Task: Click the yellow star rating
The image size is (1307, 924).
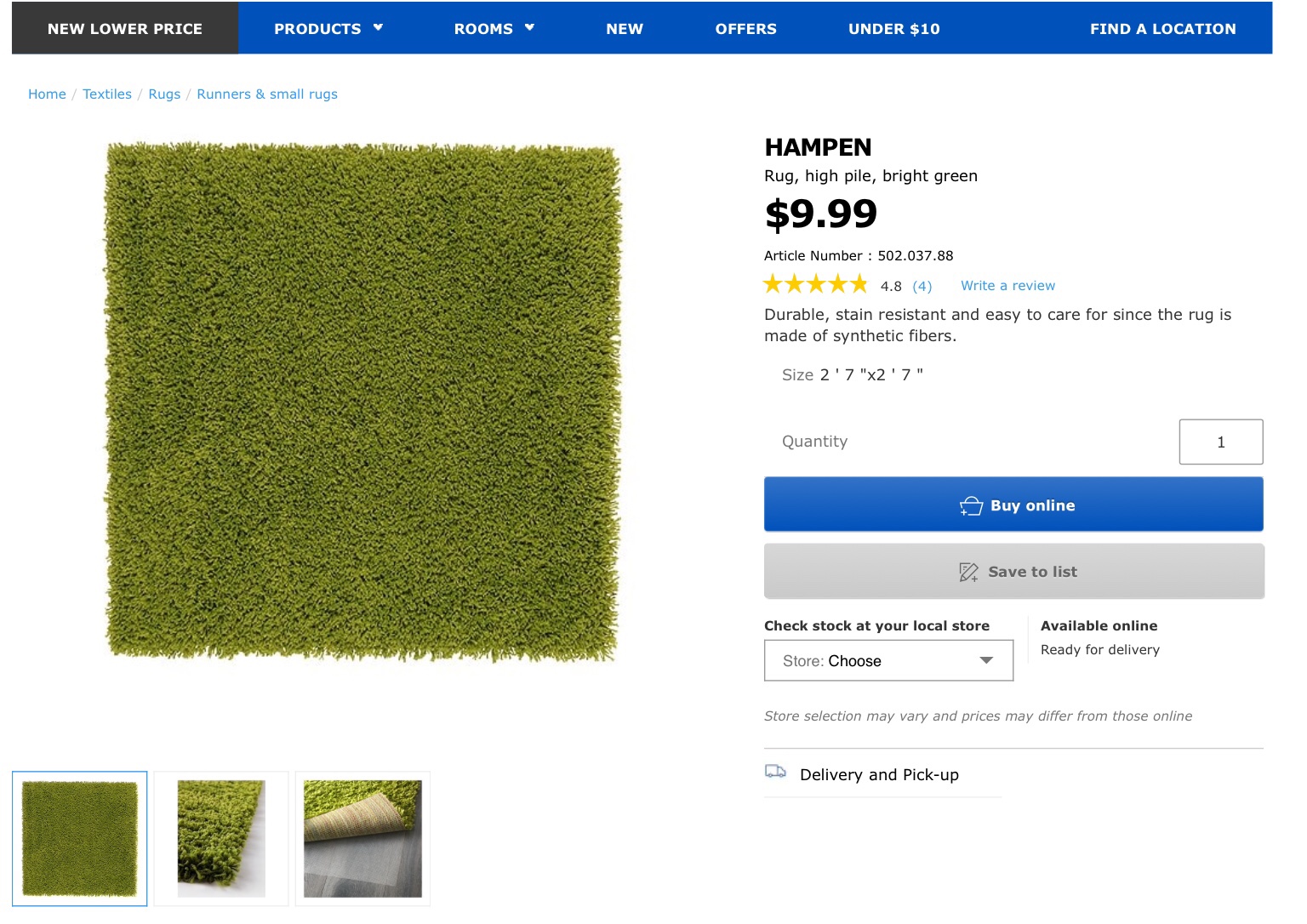Action: click(x=815, y=284)
